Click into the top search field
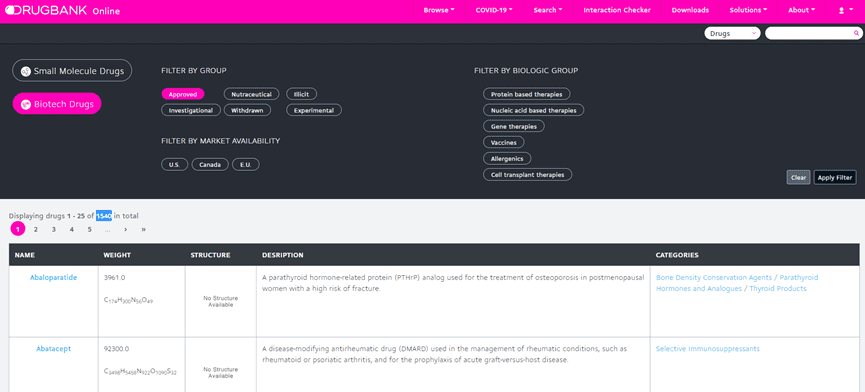 pyautogui.click(x=808, y=34)
